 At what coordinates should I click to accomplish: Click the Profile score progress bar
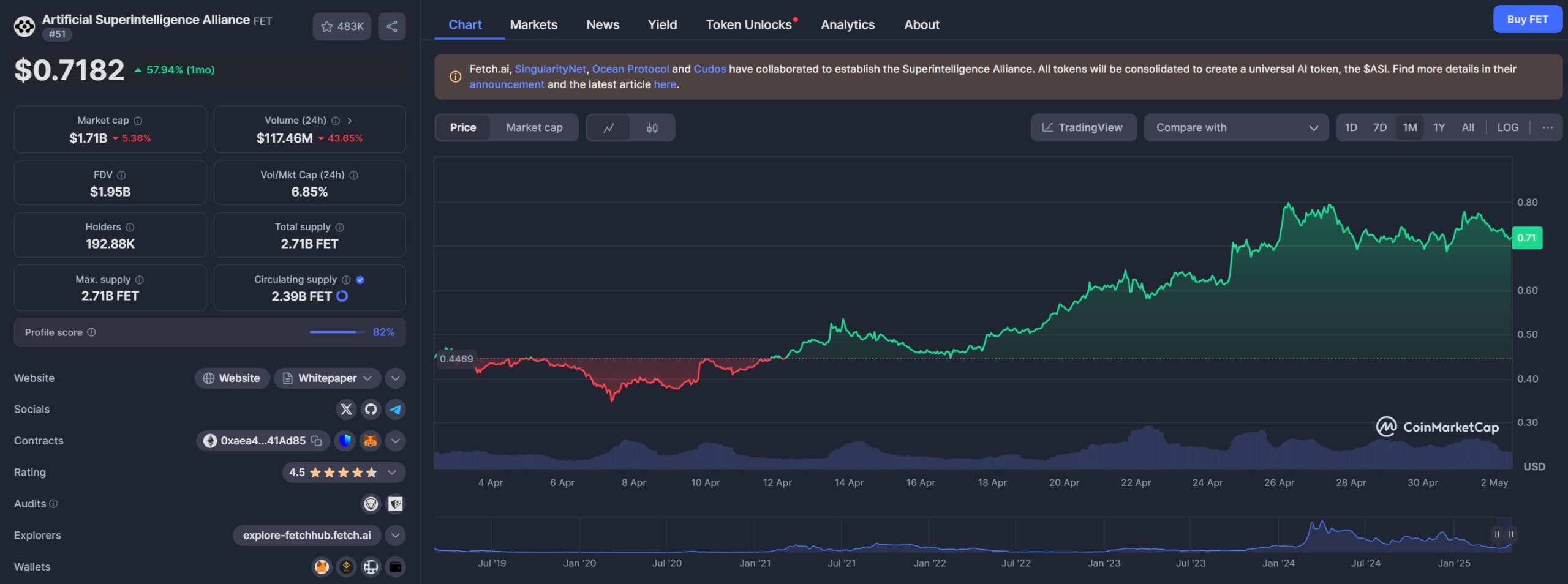(x=337, y=332)
